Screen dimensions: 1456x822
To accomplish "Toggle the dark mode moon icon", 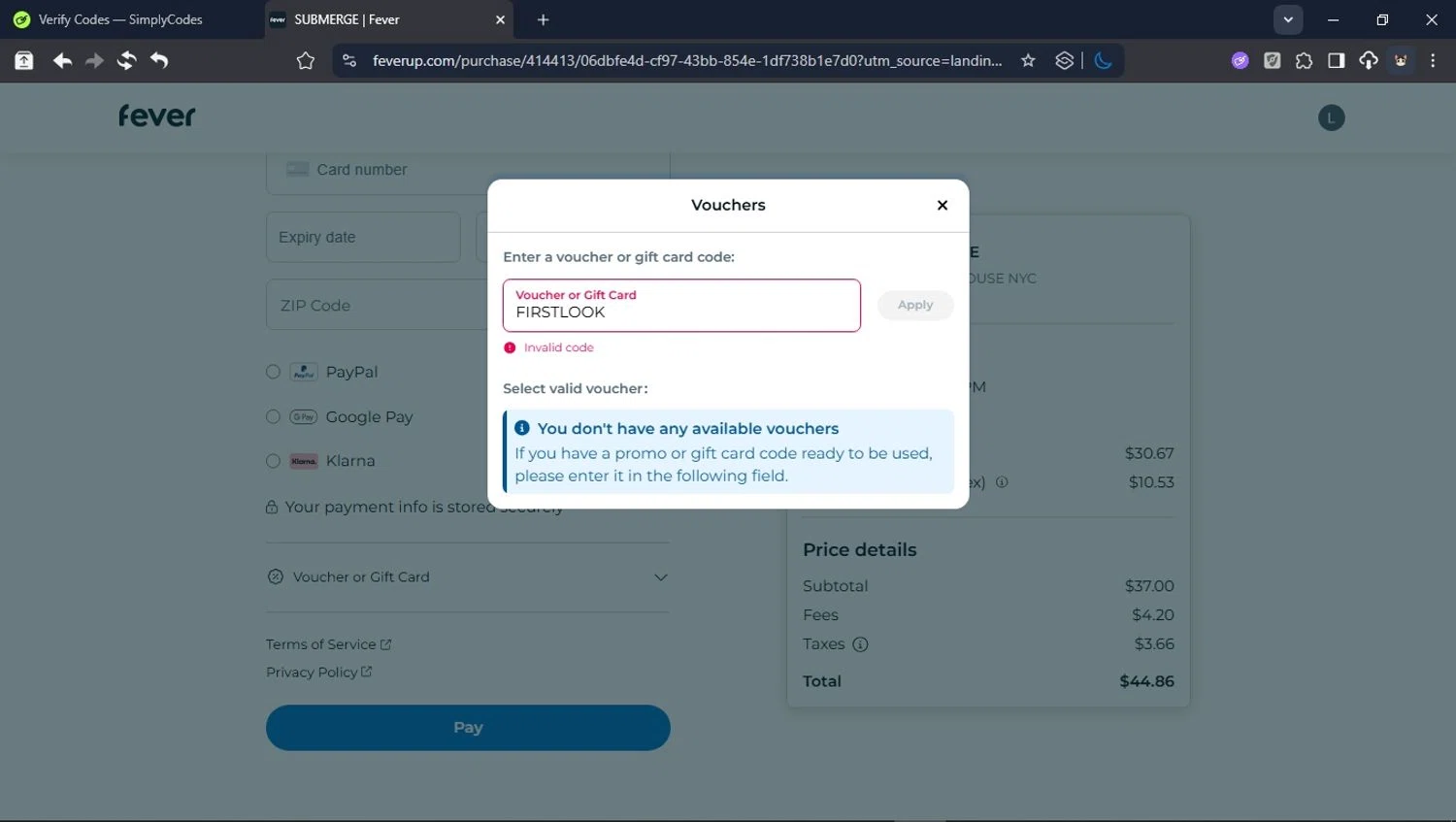I will [1103, 60].
